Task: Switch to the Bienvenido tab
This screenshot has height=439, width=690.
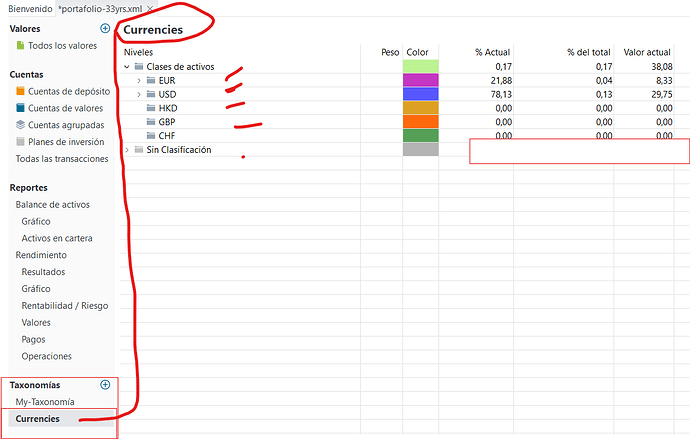Action: pyautogui.click(x=30, y=8)
